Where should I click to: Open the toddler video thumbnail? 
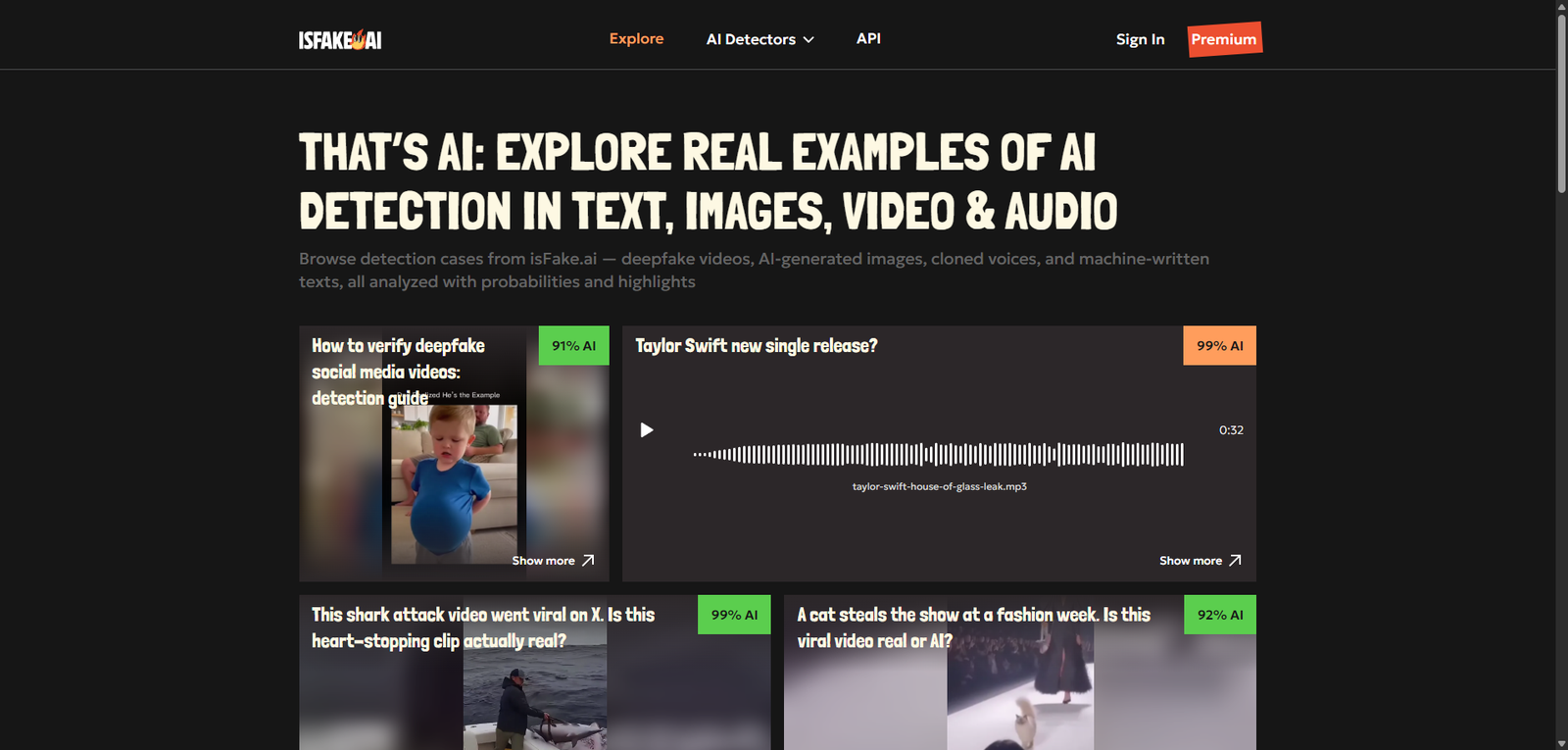[454, 483]
